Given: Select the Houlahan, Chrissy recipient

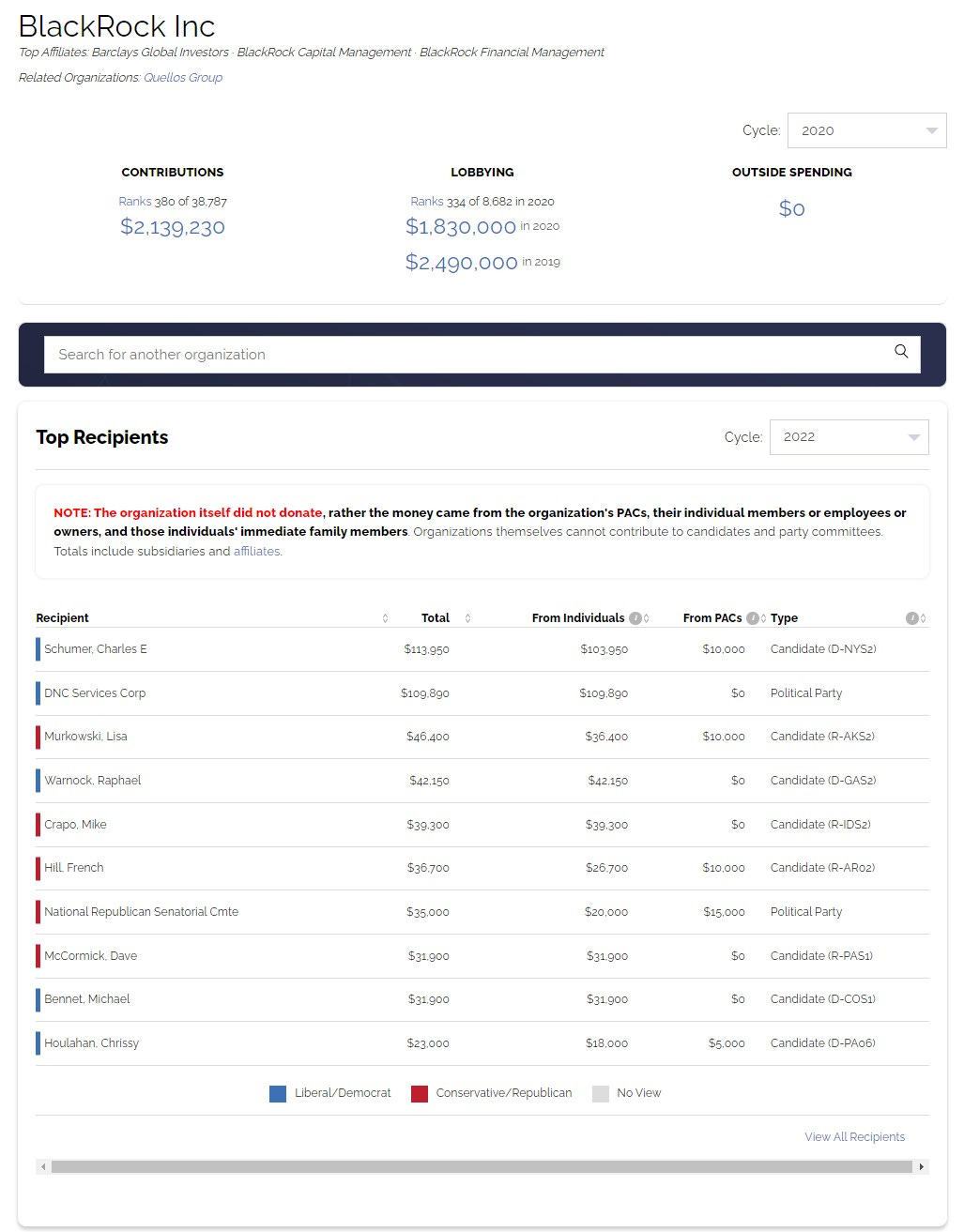Looking at the screenshot, I should pos(91,1043).
